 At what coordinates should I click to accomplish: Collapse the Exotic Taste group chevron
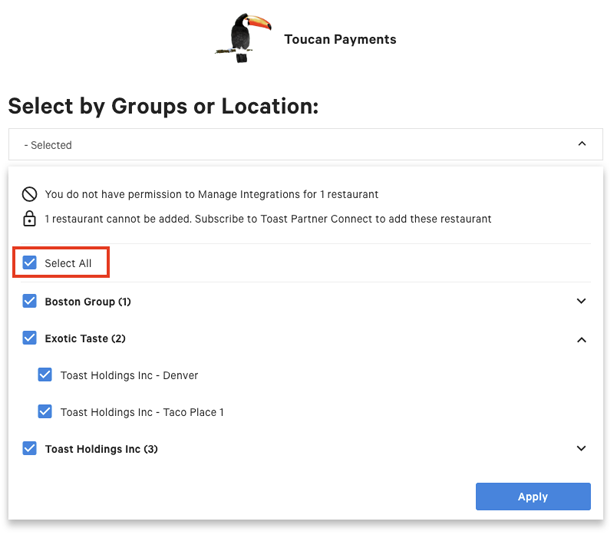click(x=581, y=339)
